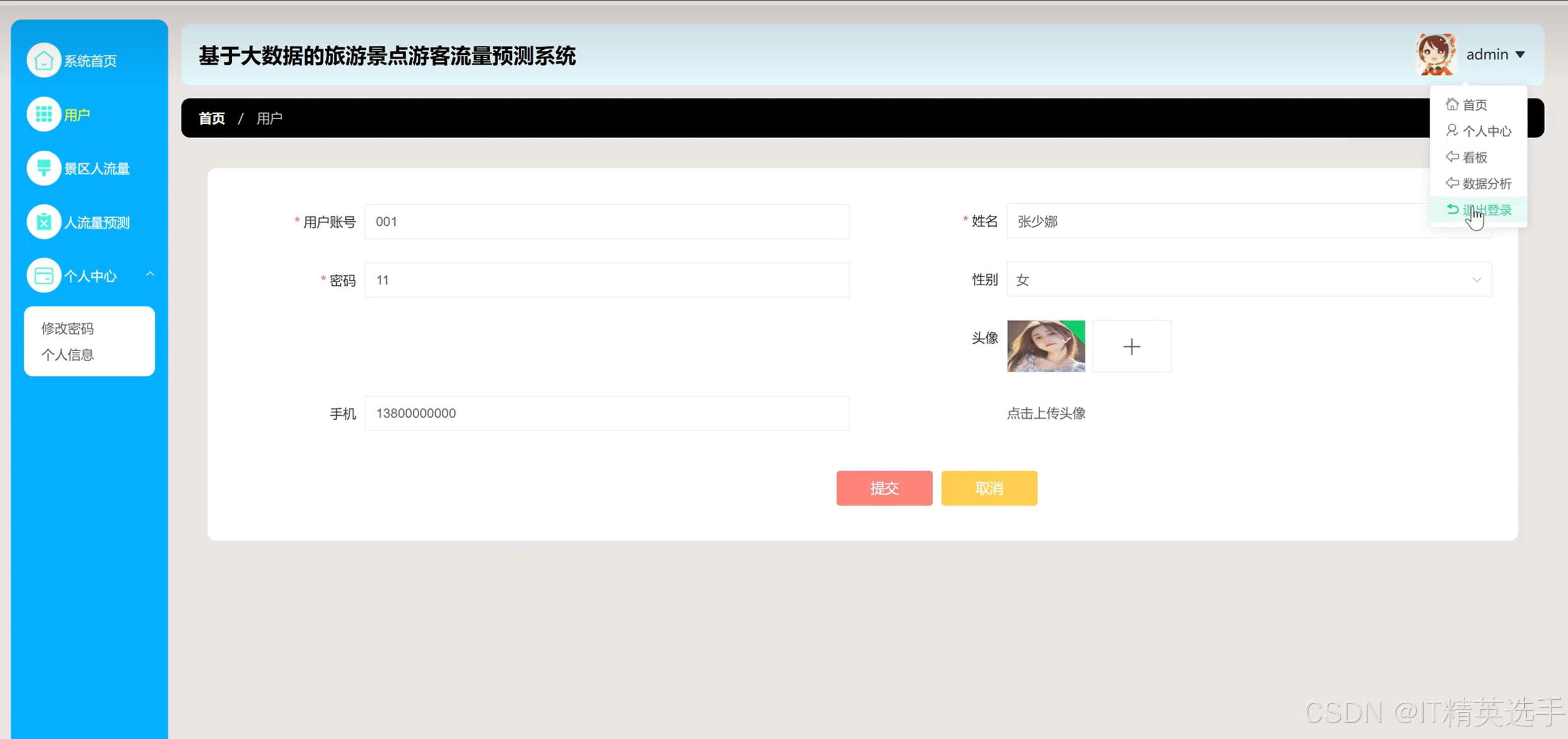Viewport: 1568px width, 739px height.
Task: Click the uploaded 头像 photo thumbnail
Action: click(x=1046, y=346)
